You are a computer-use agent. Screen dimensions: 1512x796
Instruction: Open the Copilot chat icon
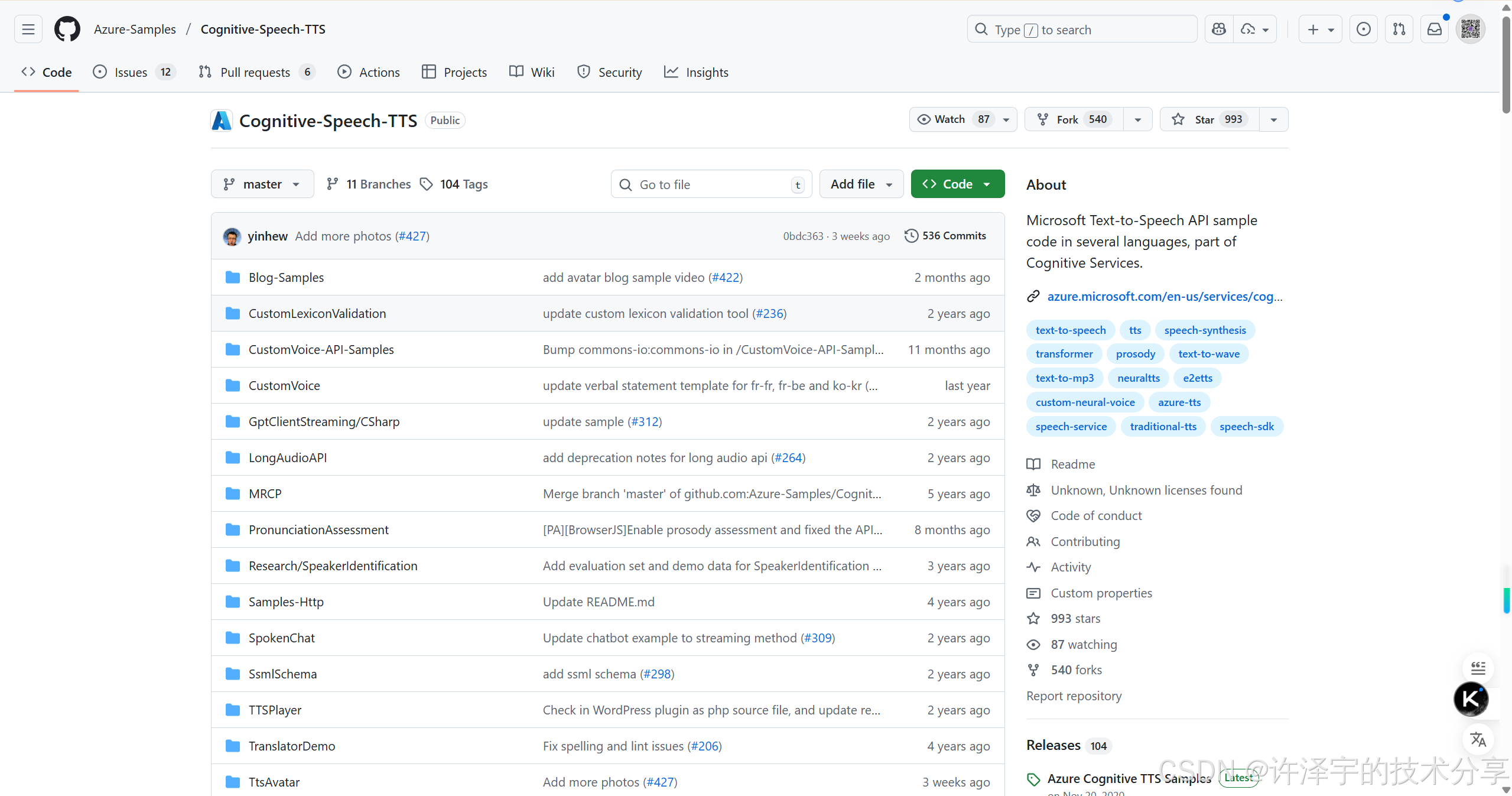(1218, 29)
